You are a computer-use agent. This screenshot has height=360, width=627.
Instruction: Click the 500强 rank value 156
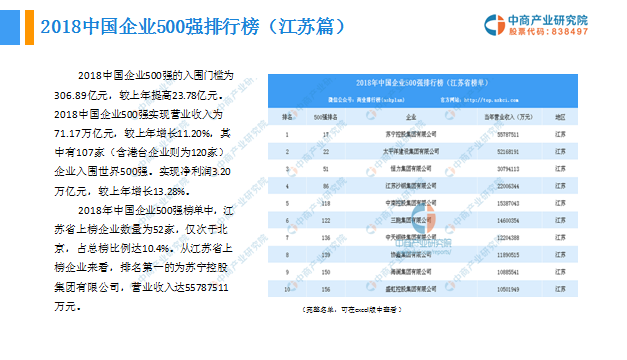pos(325,289)
